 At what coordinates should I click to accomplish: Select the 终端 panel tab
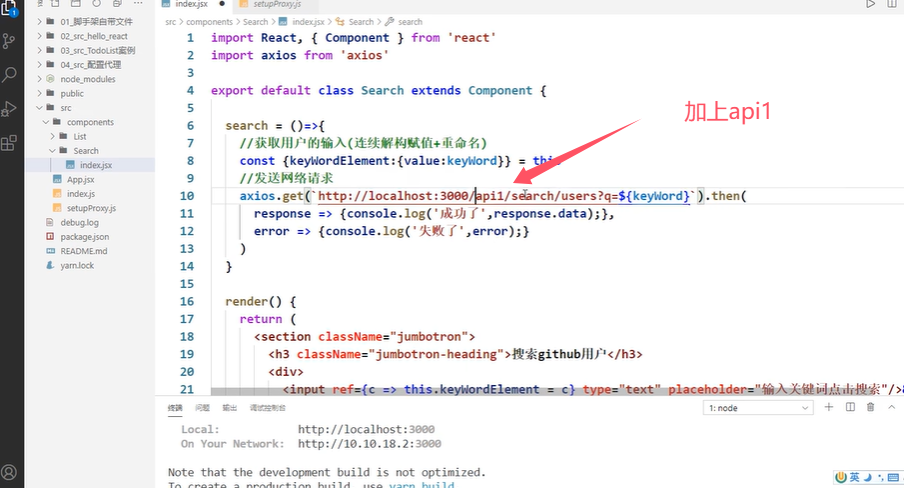(175, 408)
